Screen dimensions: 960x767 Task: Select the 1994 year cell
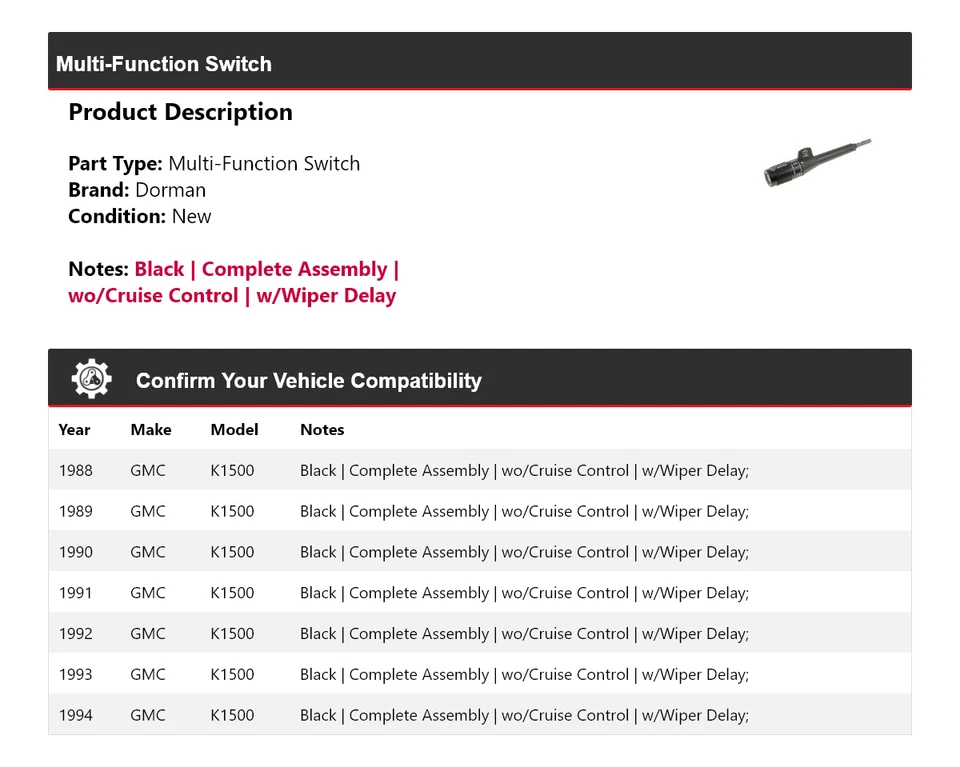click(75, 716)
